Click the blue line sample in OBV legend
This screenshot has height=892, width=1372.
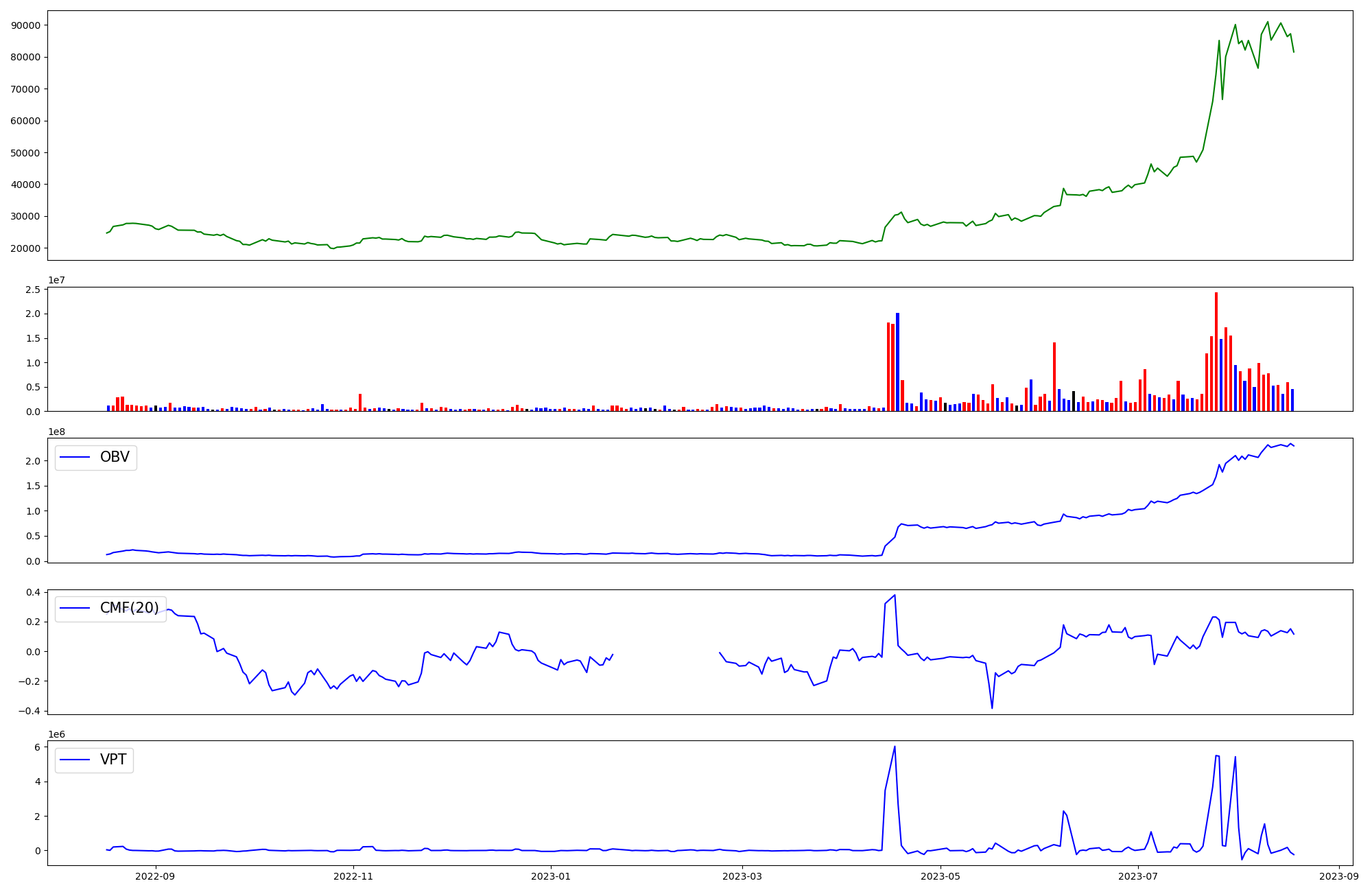click(x=75, y=457)
